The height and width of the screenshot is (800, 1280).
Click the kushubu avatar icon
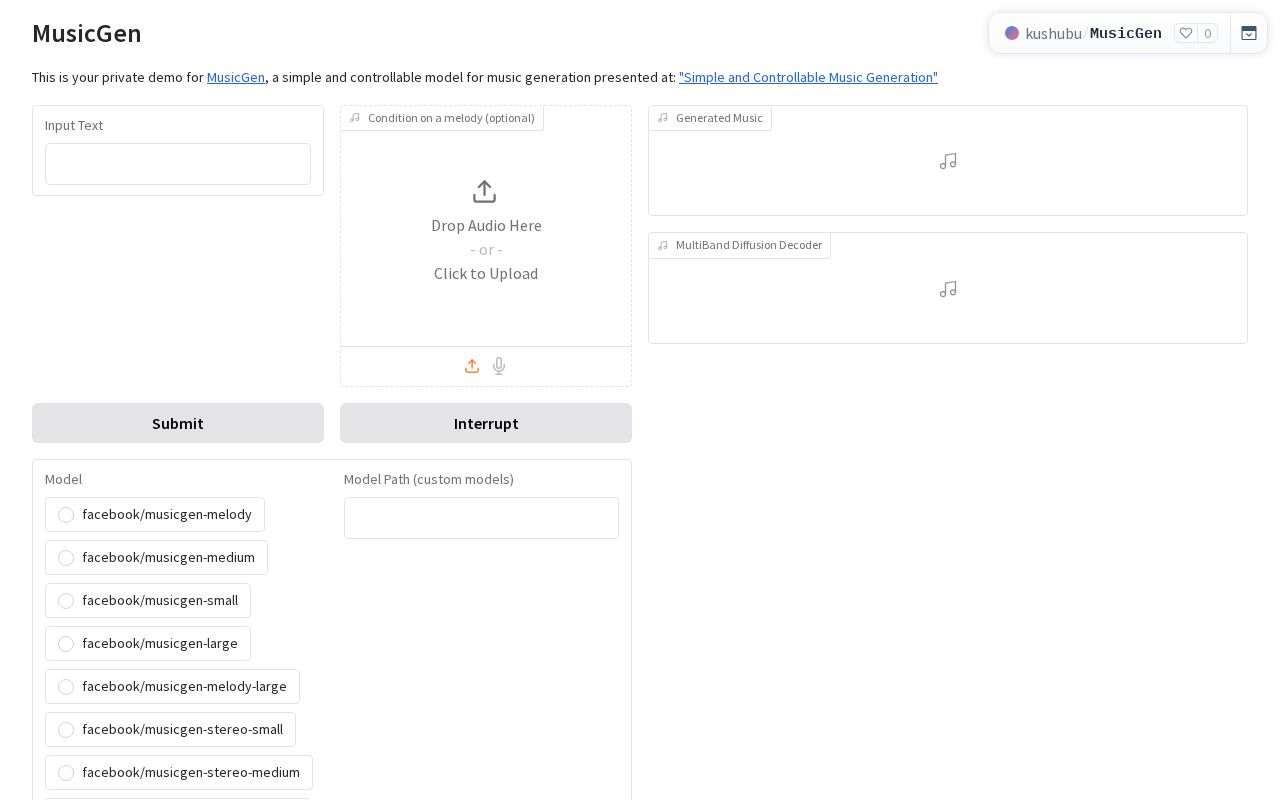tap(1012, 33)
